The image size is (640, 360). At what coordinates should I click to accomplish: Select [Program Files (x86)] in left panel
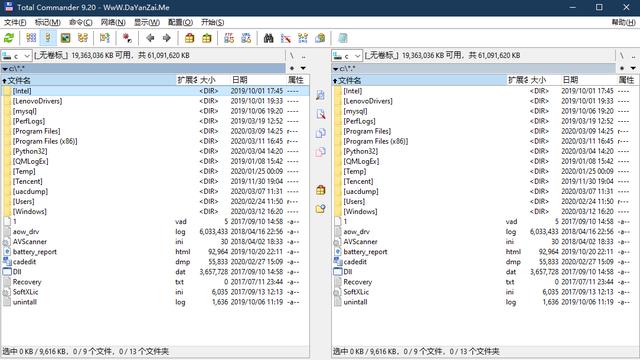pyautogui.click(x=155, y=141)
